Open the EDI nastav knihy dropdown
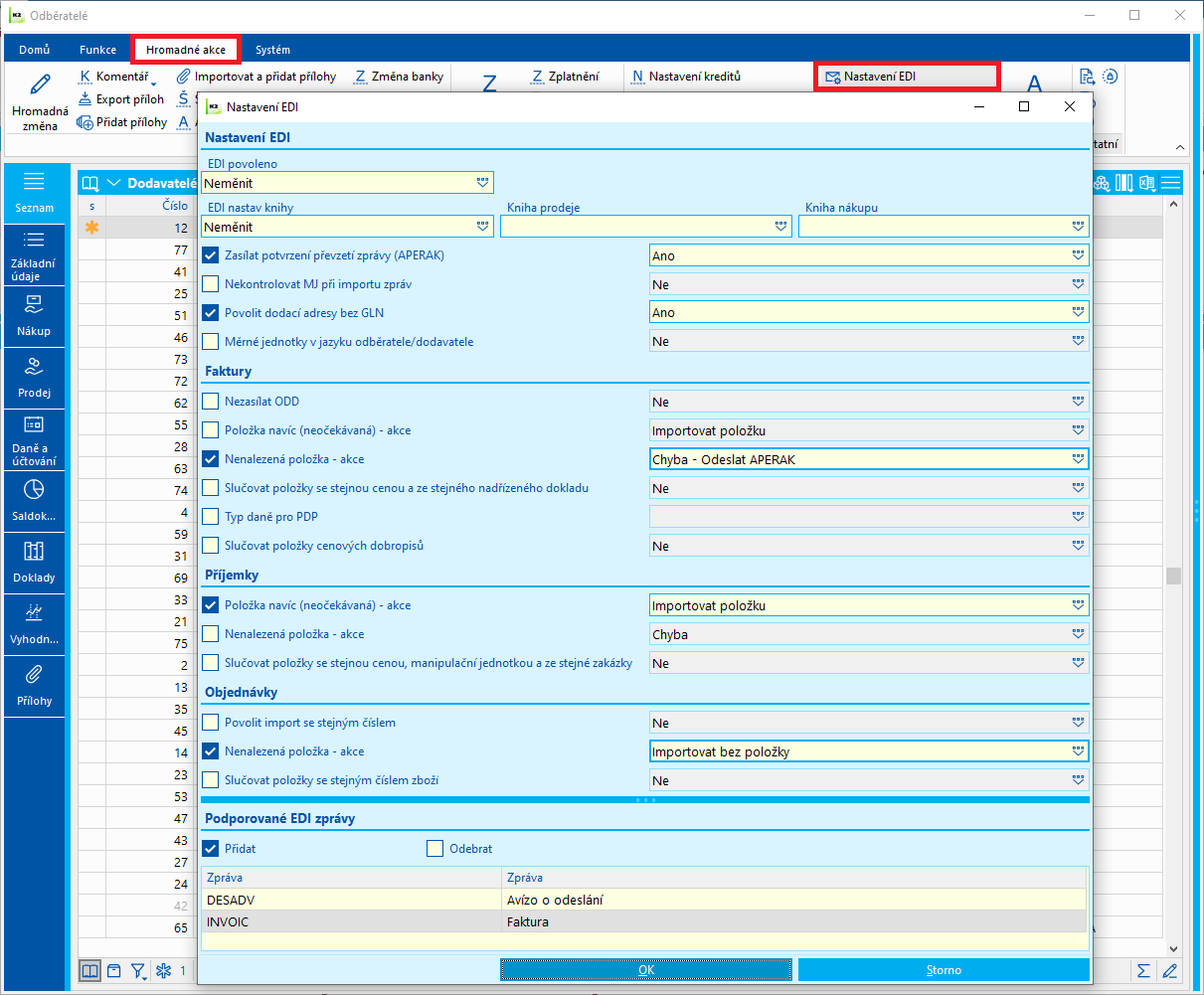The height and width of the screenshot is (995, 1204). click(483, 227)
